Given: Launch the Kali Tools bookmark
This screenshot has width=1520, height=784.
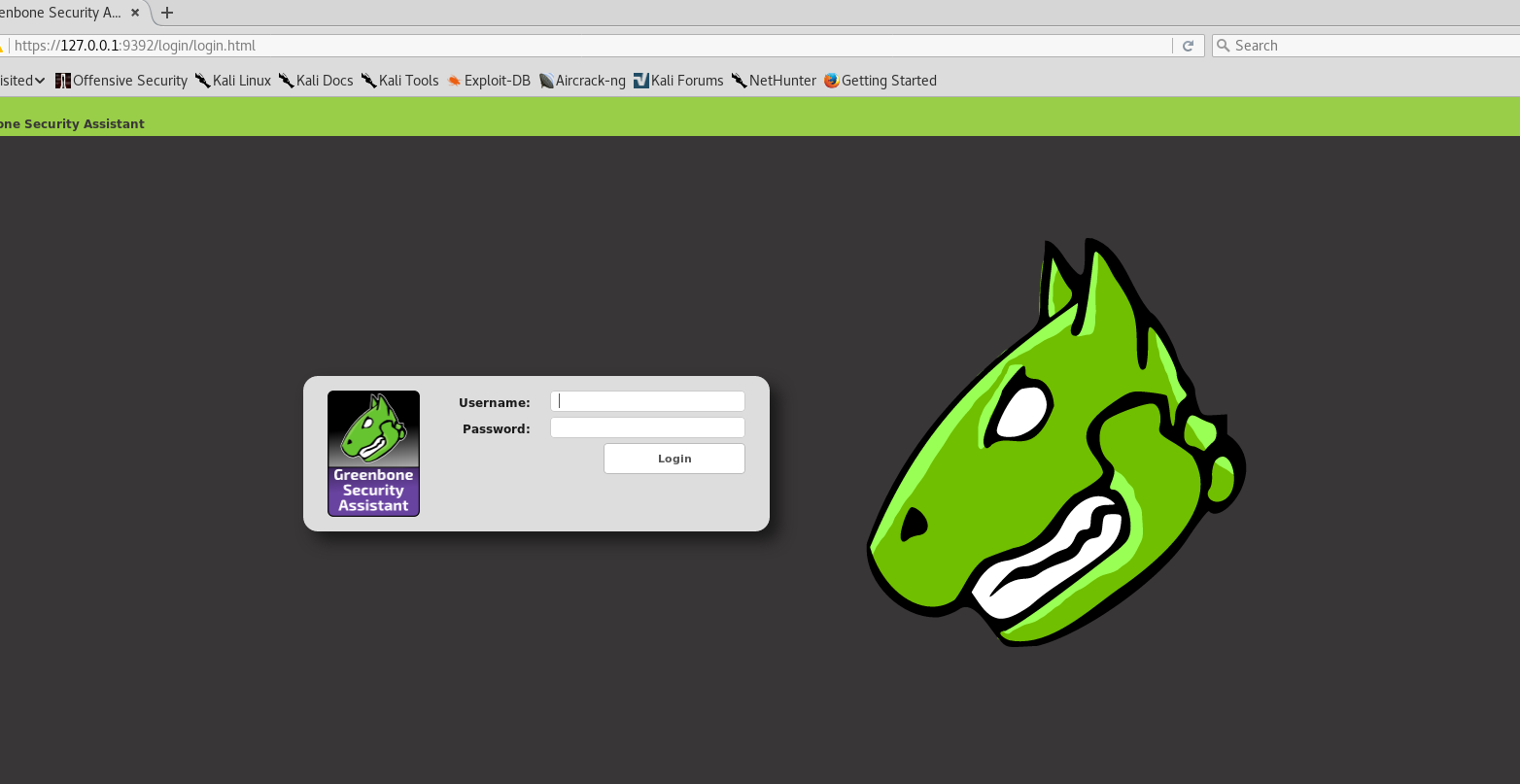Looking at the screenshot, I should [399, 81].
